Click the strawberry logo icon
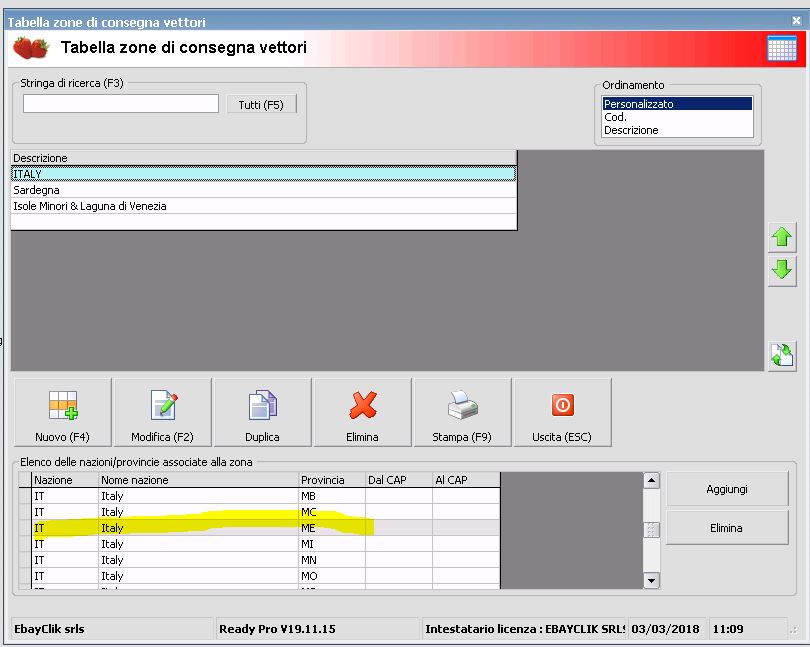 [31, 48]
